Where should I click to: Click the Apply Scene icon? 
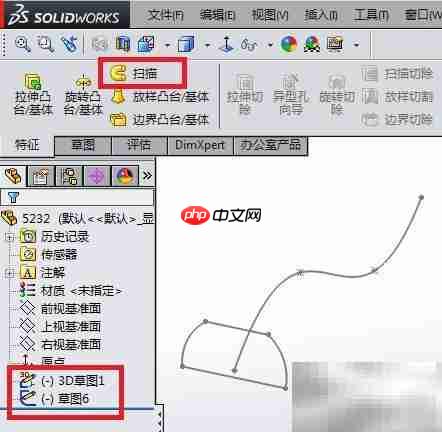coord(312,44)
